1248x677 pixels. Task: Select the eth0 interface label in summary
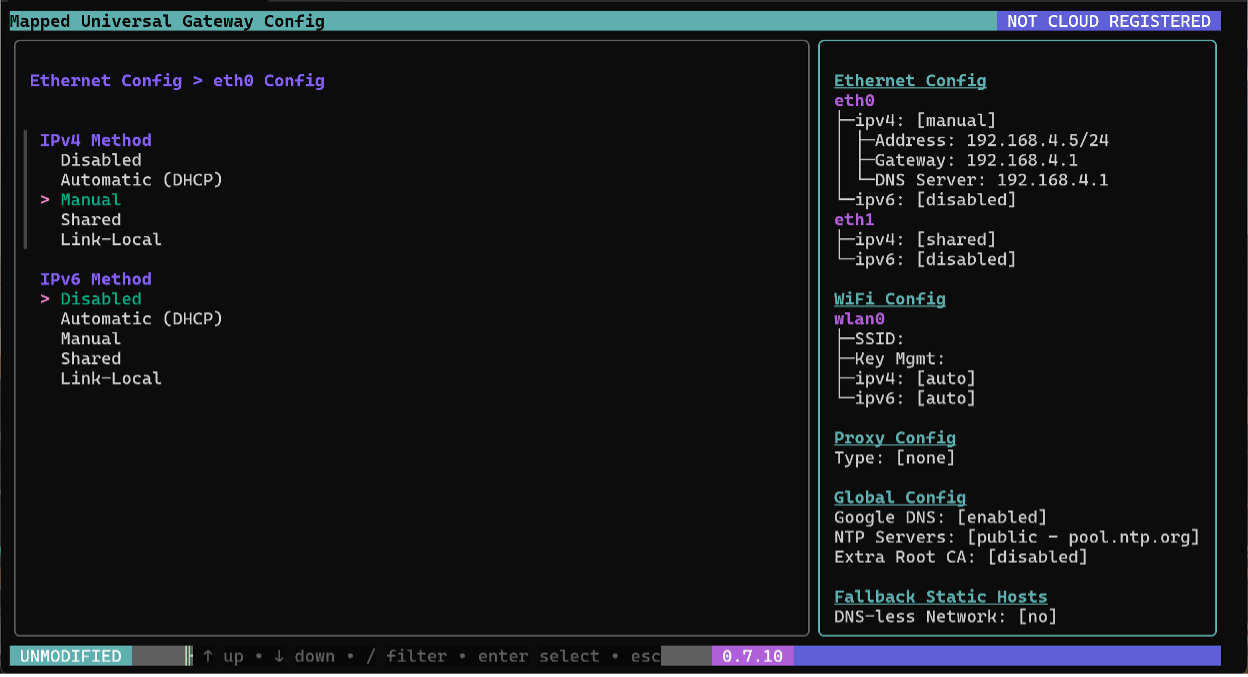tap(854, 101)
